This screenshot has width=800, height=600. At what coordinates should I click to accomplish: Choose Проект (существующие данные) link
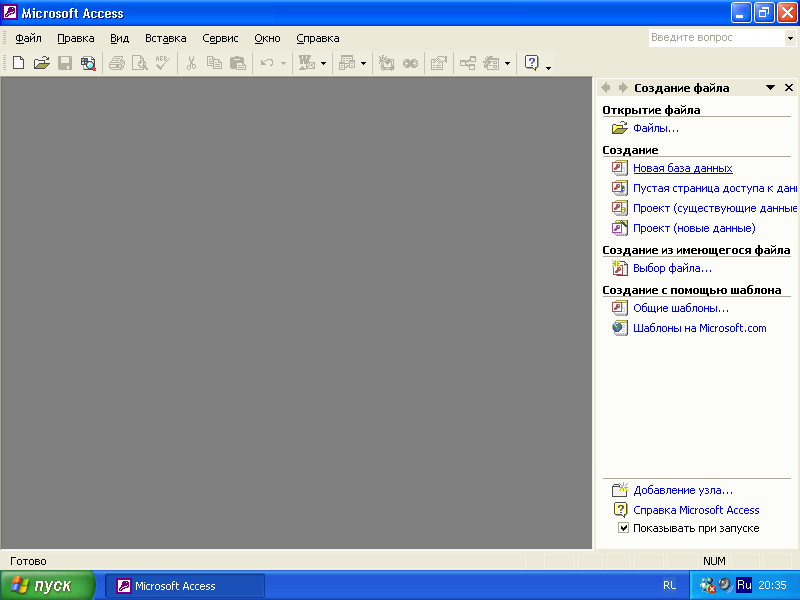pos(714,208)
